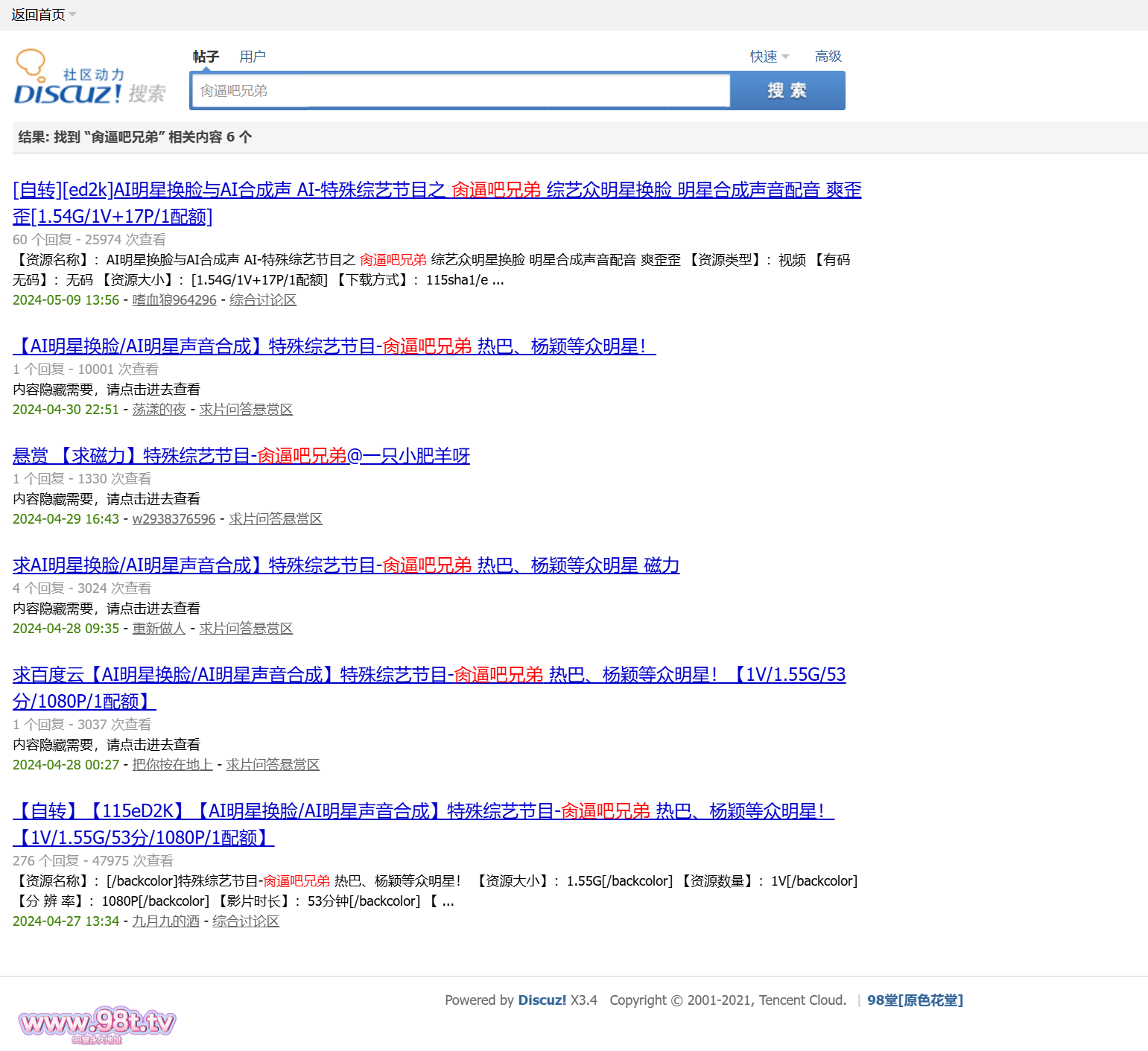Select the 帖子 search tab
This screenshot has height=1051, width=1148.
point(206,57)
